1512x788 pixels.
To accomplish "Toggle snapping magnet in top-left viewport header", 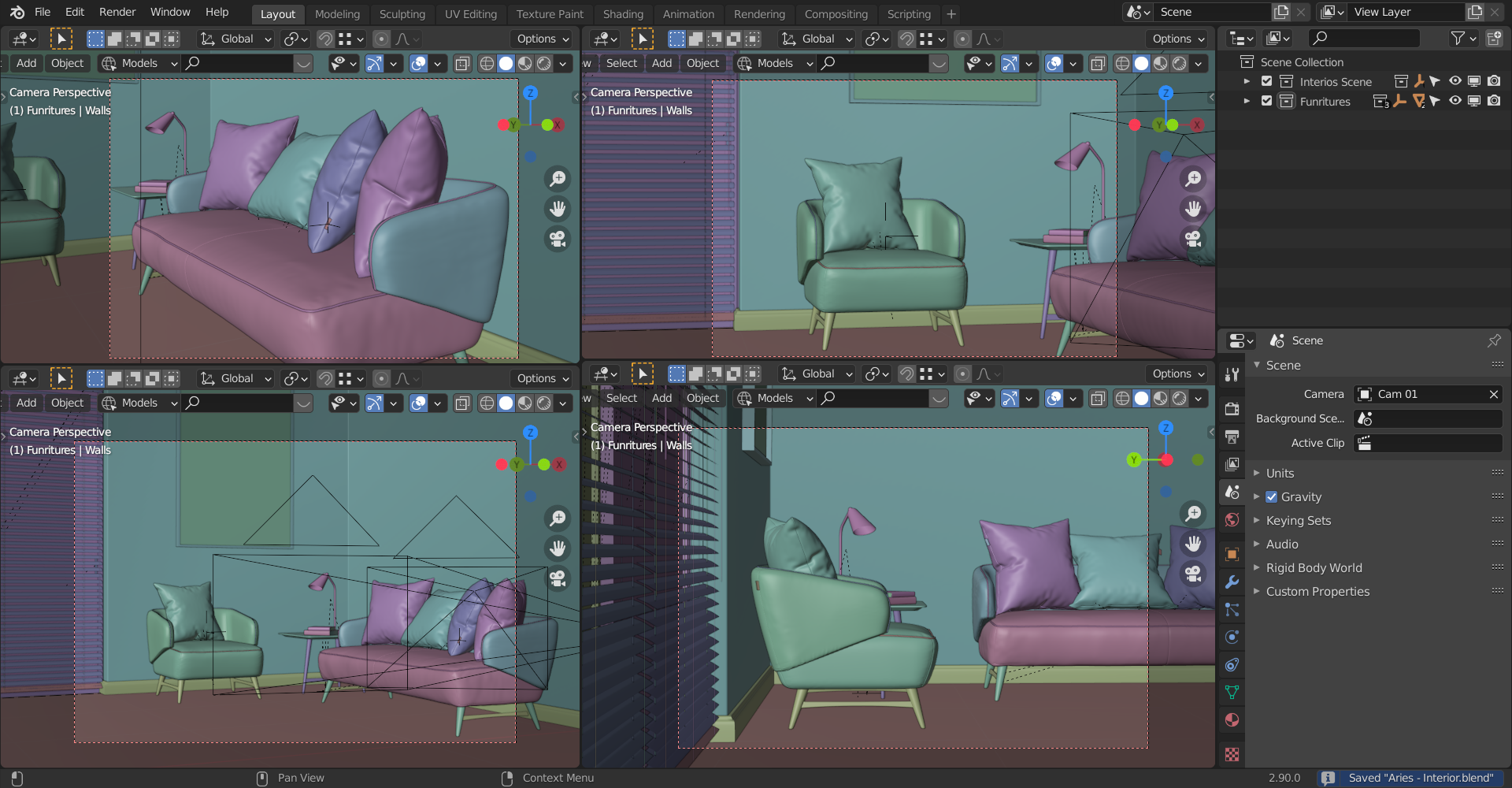I will (325, 39).
